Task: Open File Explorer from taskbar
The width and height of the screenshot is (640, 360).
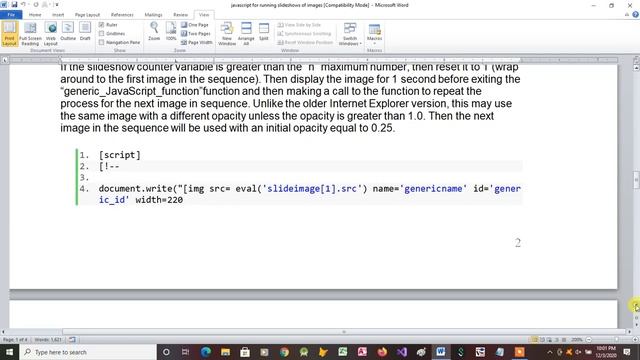Action: [x=225, y=352]
